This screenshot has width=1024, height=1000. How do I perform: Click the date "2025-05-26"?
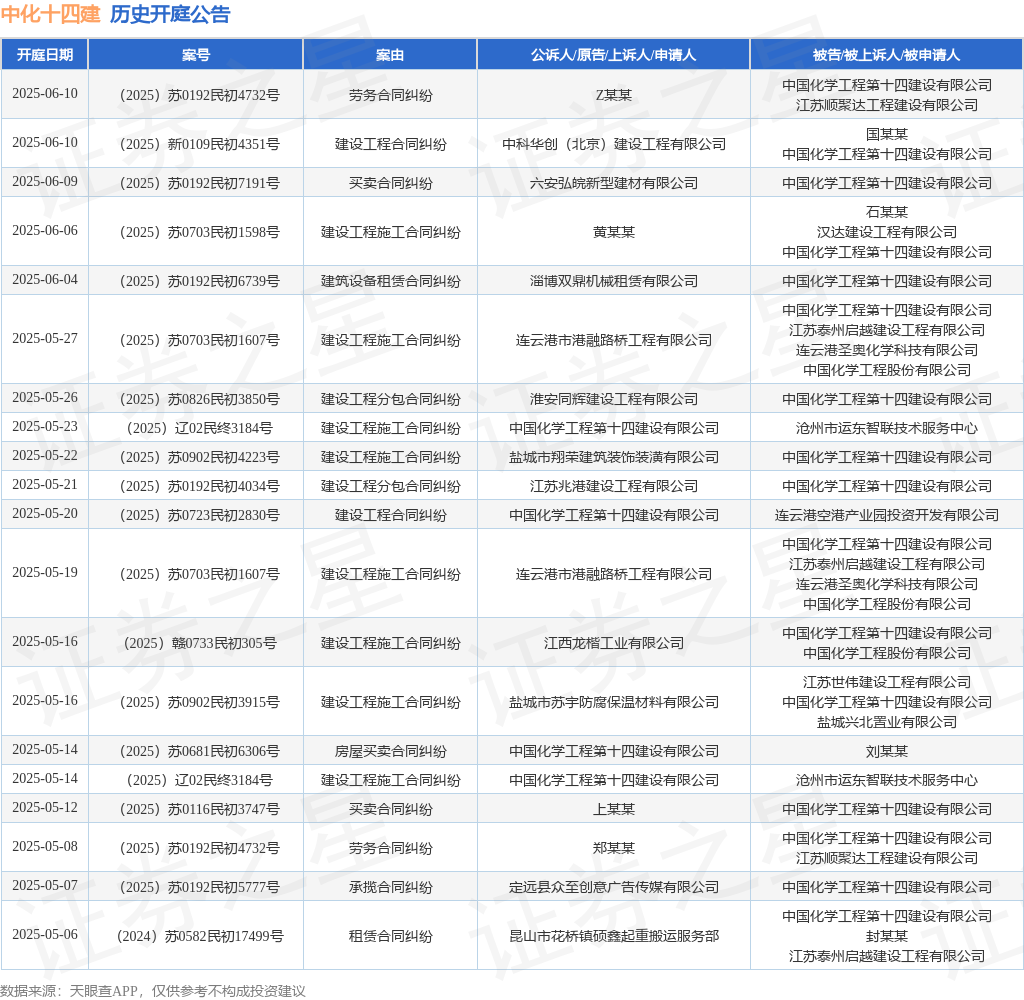click(x=44, y=398)
